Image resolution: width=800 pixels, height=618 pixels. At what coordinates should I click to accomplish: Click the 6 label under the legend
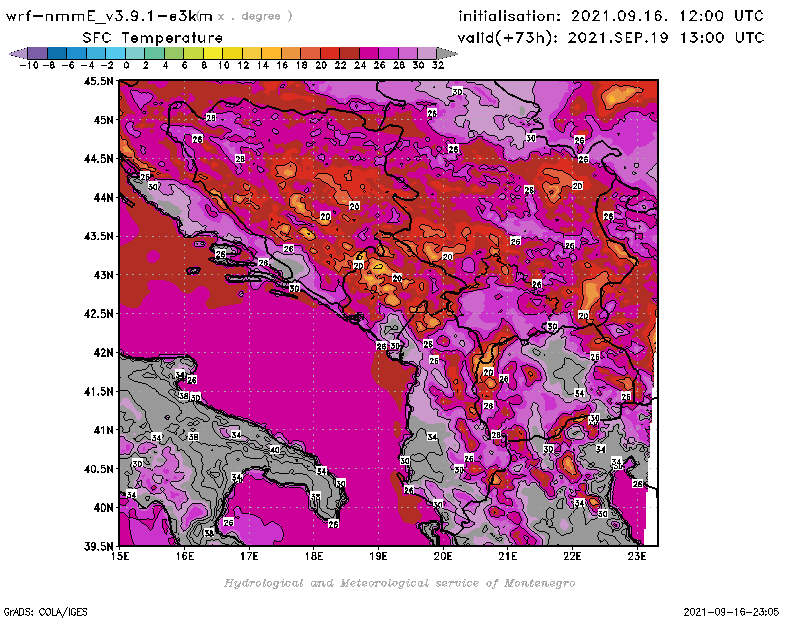point(184,65)
